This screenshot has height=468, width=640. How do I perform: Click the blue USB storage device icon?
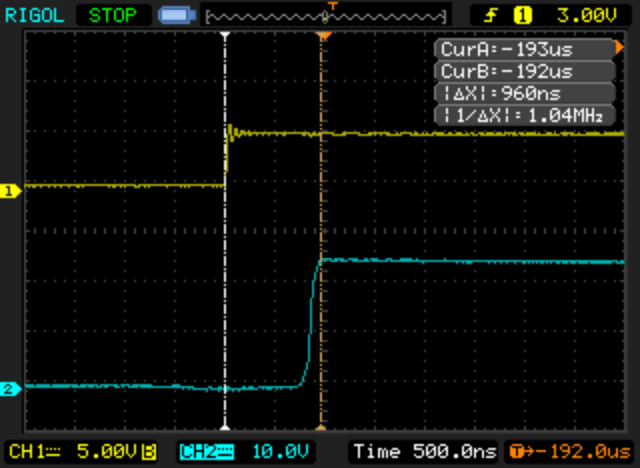(177, 16)
